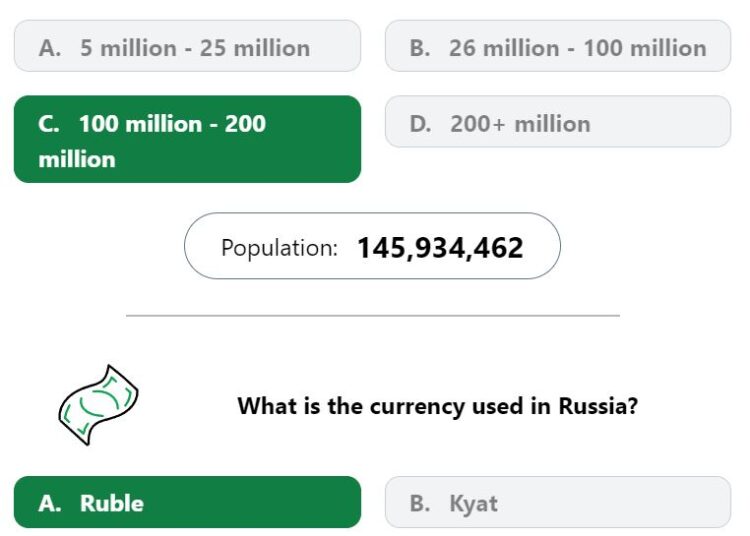Choose option B. 26 million - 100 million
The height and width of the screenshot is (536, 750).
point(558,46)
